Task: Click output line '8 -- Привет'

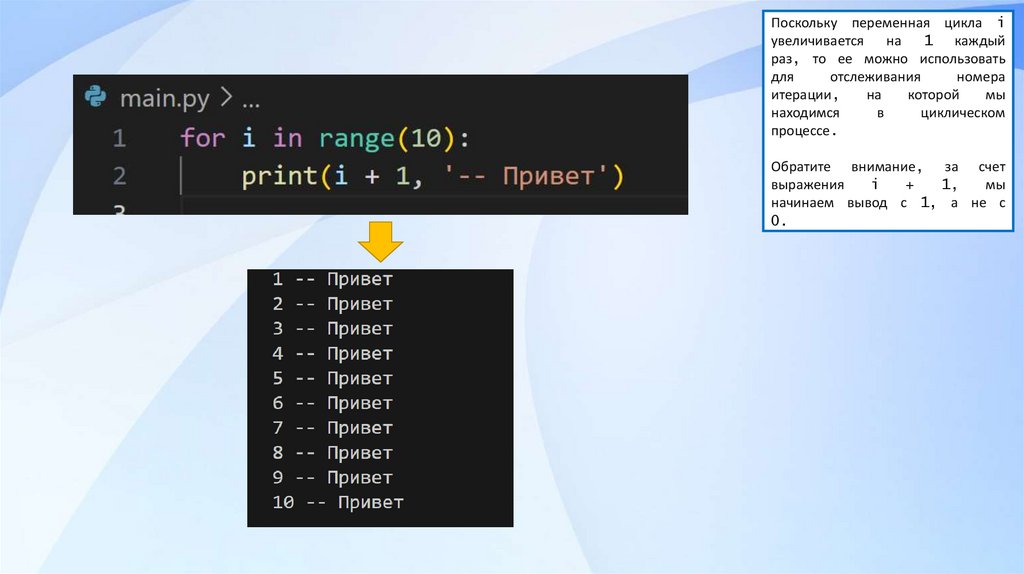Action: (332, 453)
